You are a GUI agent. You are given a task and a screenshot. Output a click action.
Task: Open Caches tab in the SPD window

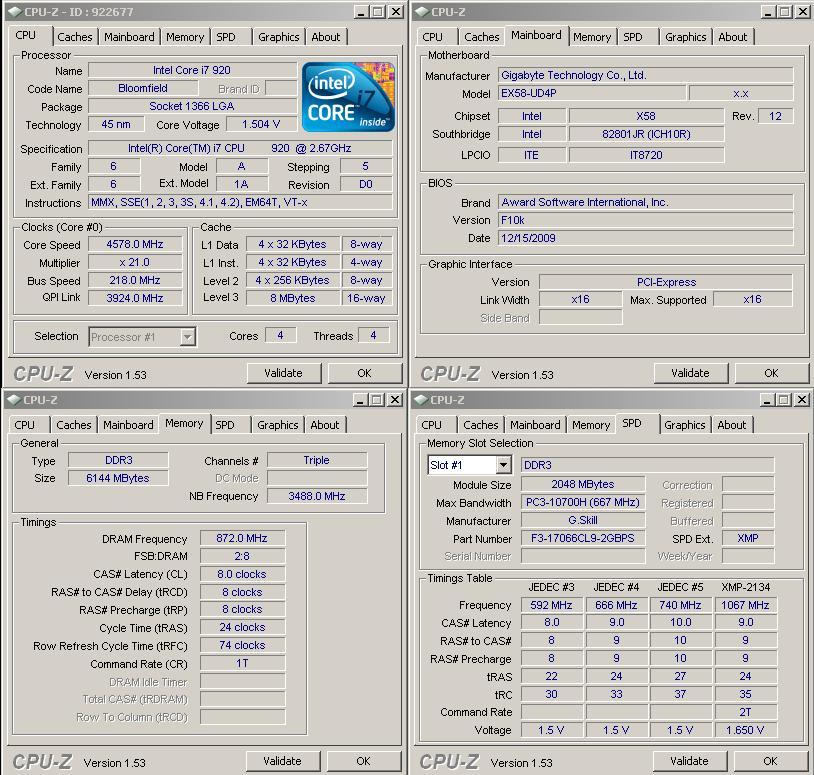(x=481, y=425)
